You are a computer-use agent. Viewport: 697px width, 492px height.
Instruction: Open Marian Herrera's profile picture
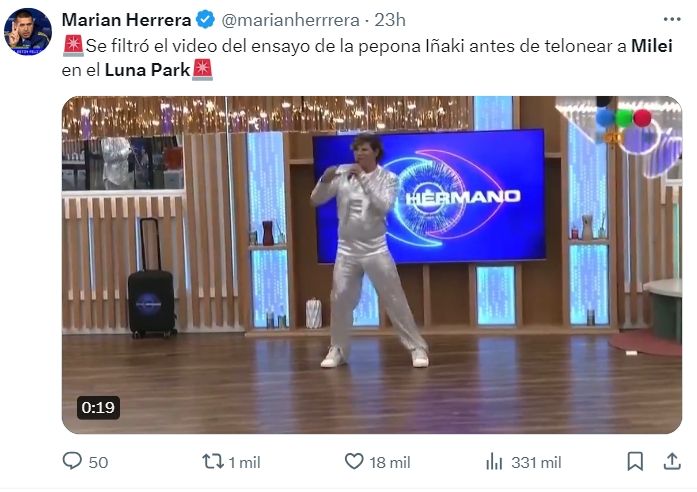tap(28, 32)
